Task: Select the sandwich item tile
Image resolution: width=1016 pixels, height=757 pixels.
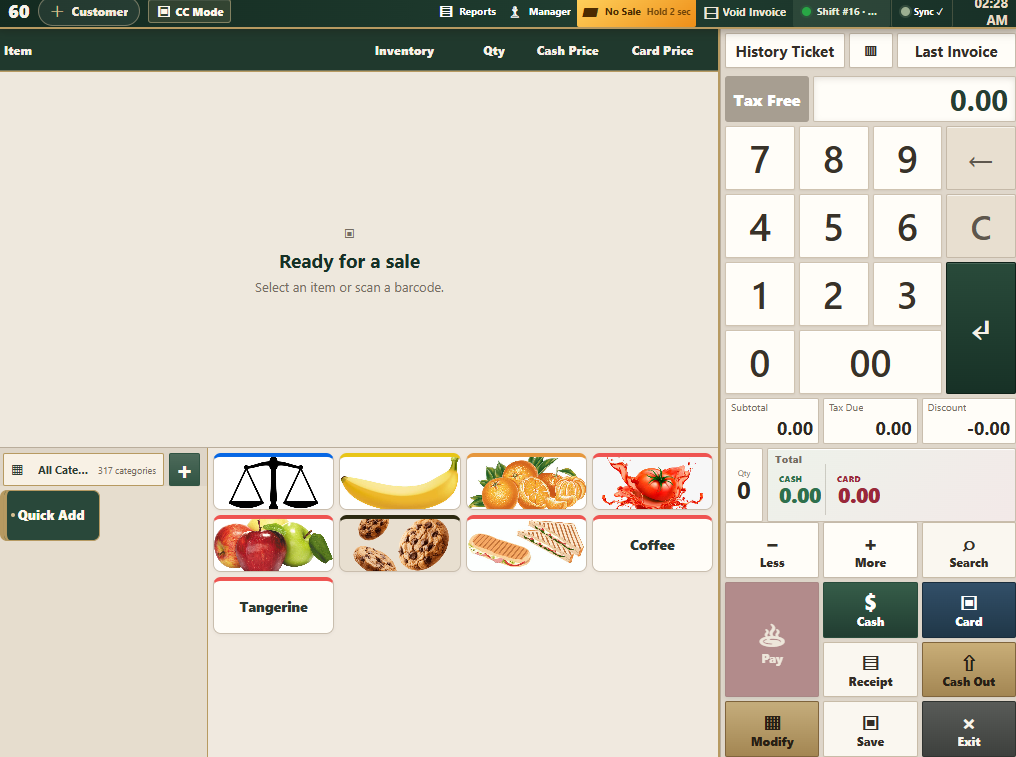Action: pos(526,544)
